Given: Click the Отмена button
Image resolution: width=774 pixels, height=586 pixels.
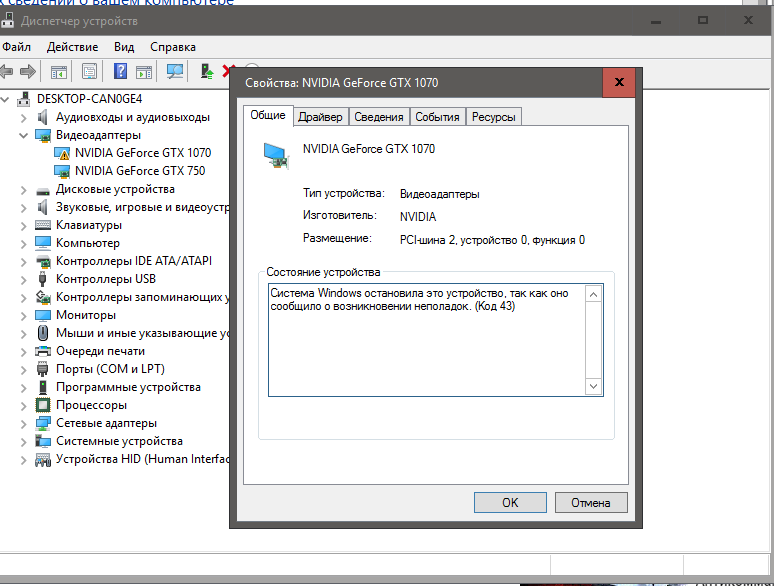Looking at the screenshot, I should (x=591, y=503).
